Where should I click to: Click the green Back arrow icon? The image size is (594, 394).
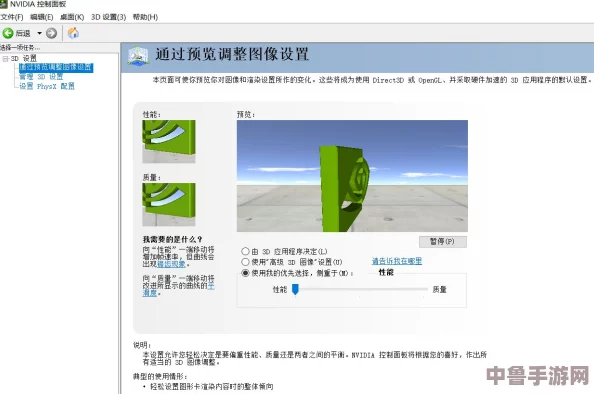[8, 33]
